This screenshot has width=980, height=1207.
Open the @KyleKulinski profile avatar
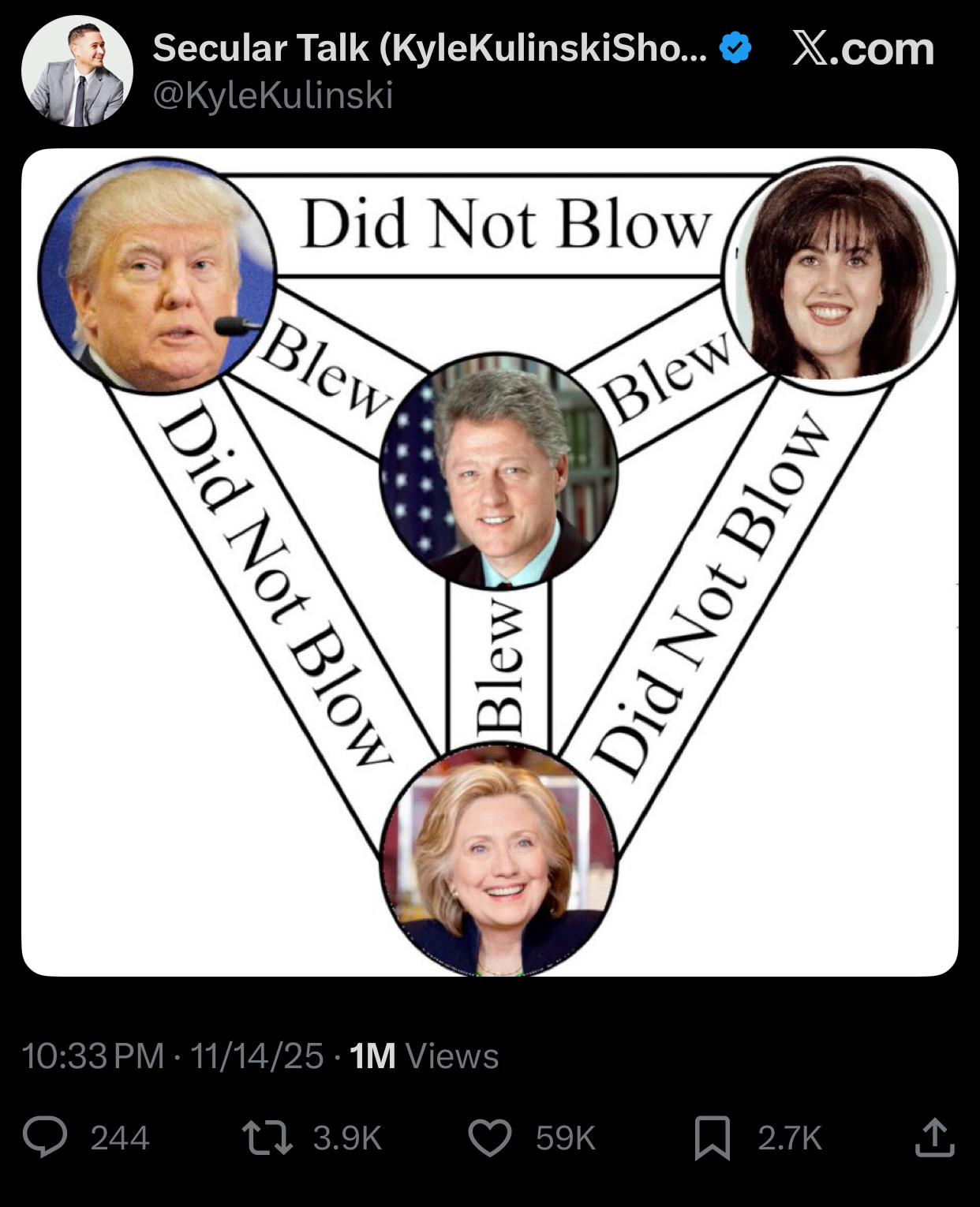coord(77,71)
